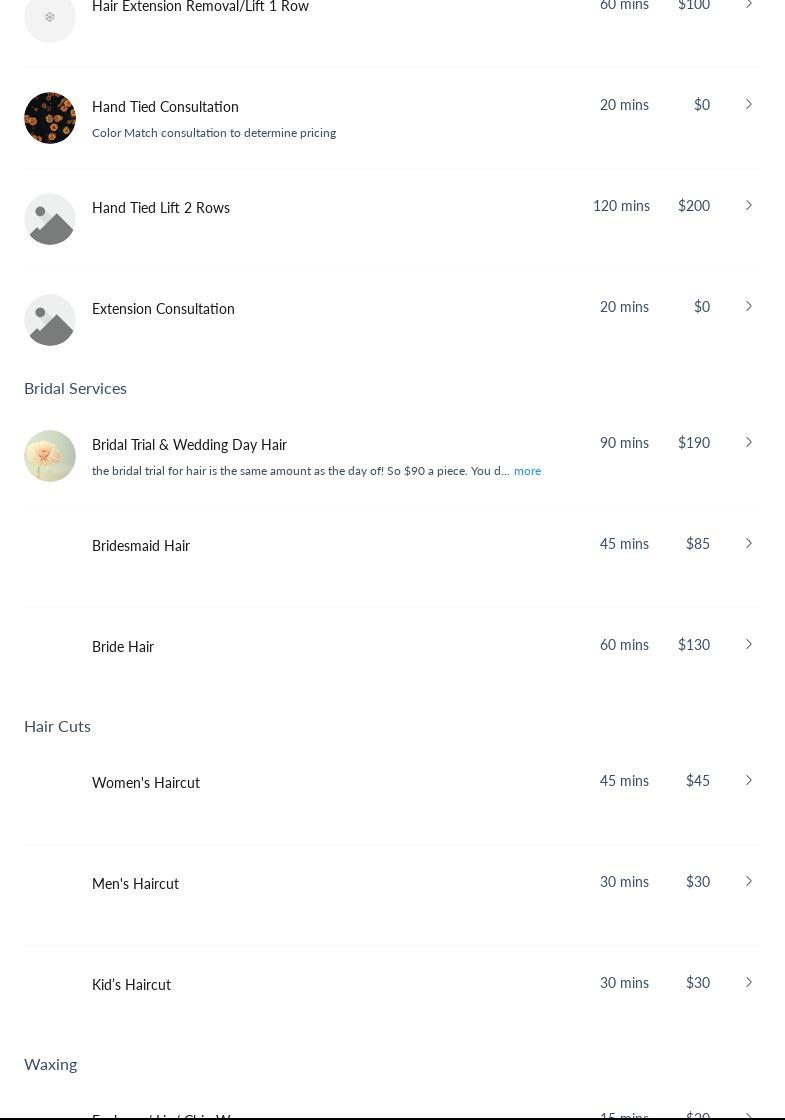The image size is (785, 1120).
Task: Click arrow next to Extension Consultation
Action: (748, 307)
